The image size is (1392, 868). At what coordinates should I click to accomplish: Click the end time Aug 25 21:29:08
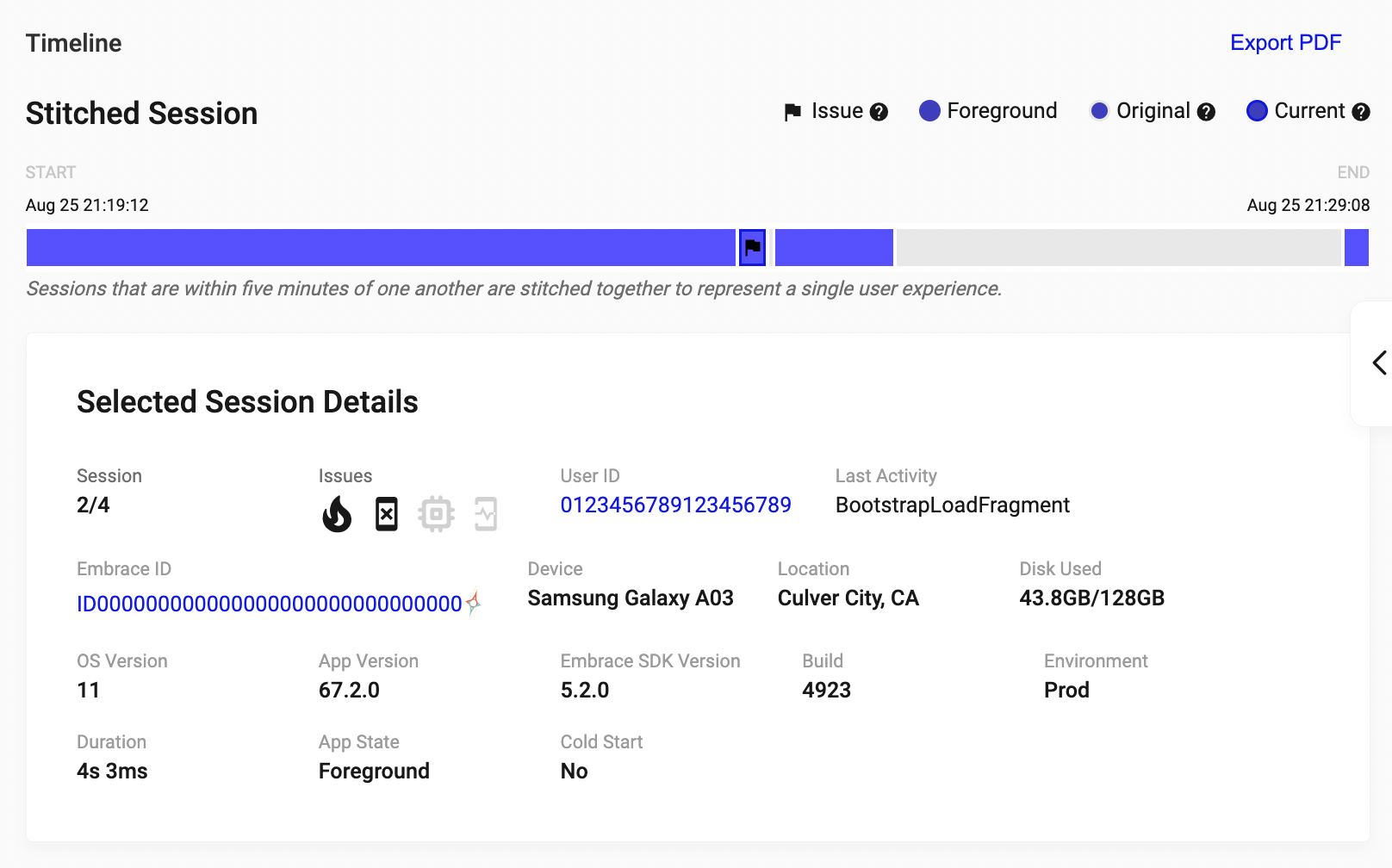[x=1308, y=205]
